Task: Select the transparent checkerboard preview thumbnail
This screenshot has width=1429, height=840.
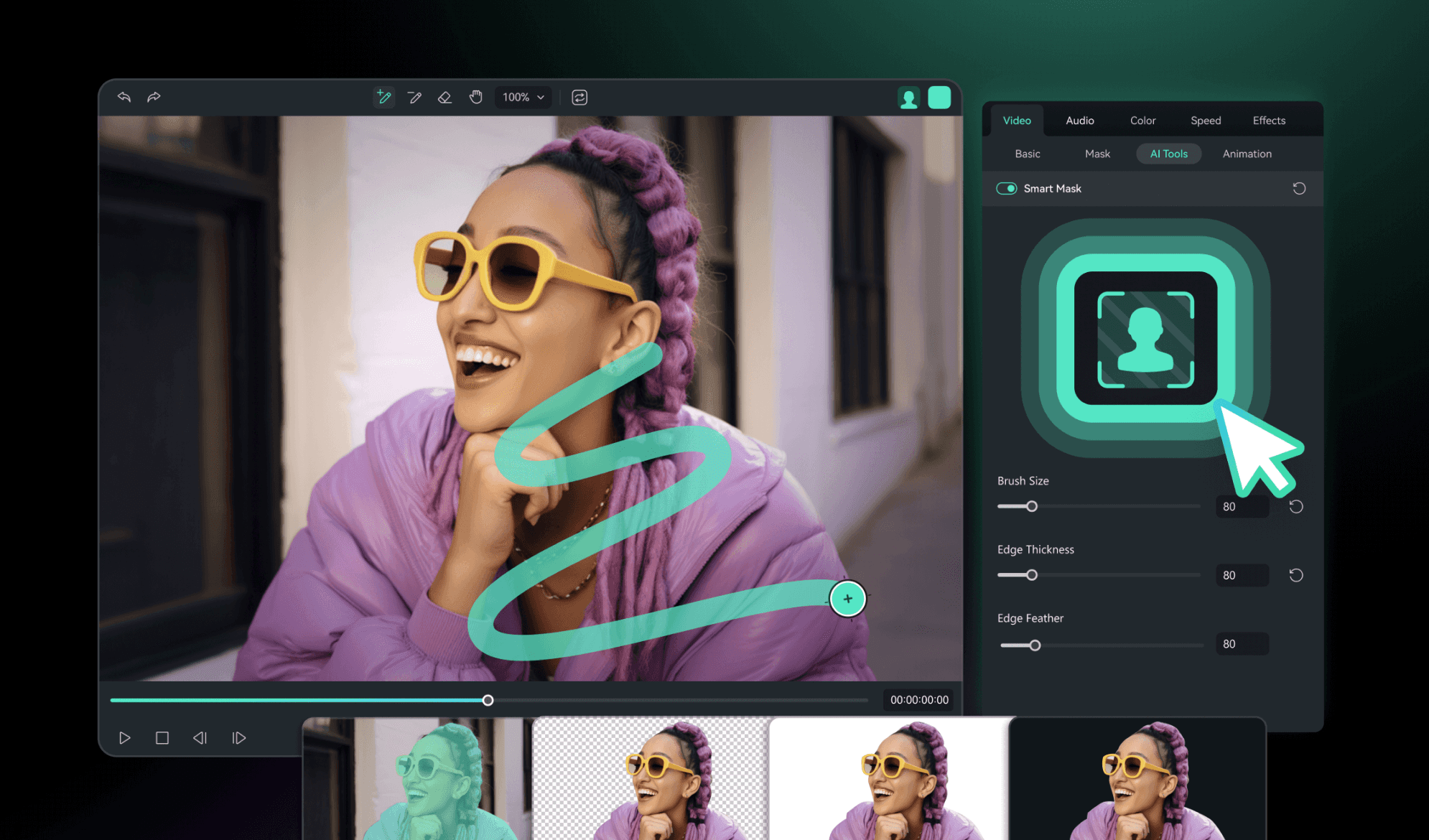Action: click(650, 779)
